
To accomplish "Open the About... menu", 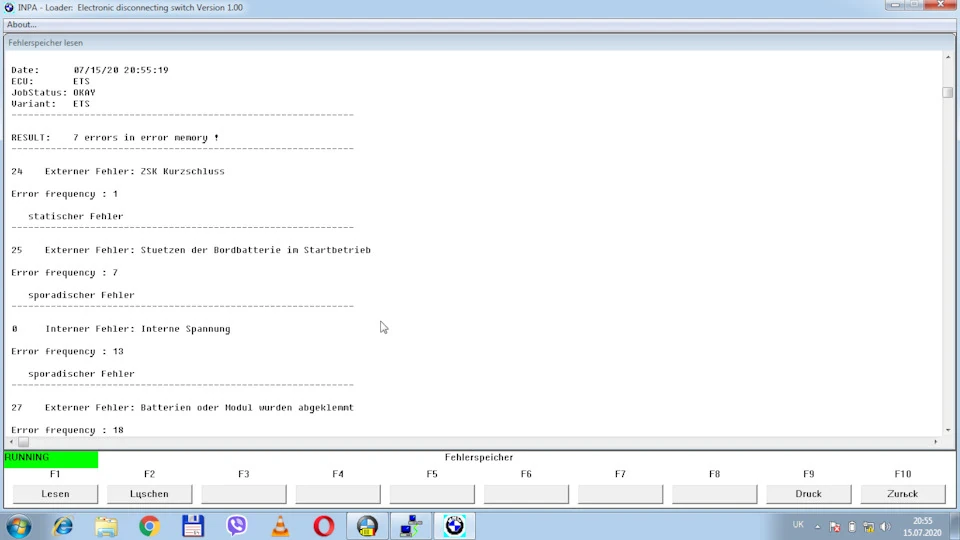I will 21,24.
